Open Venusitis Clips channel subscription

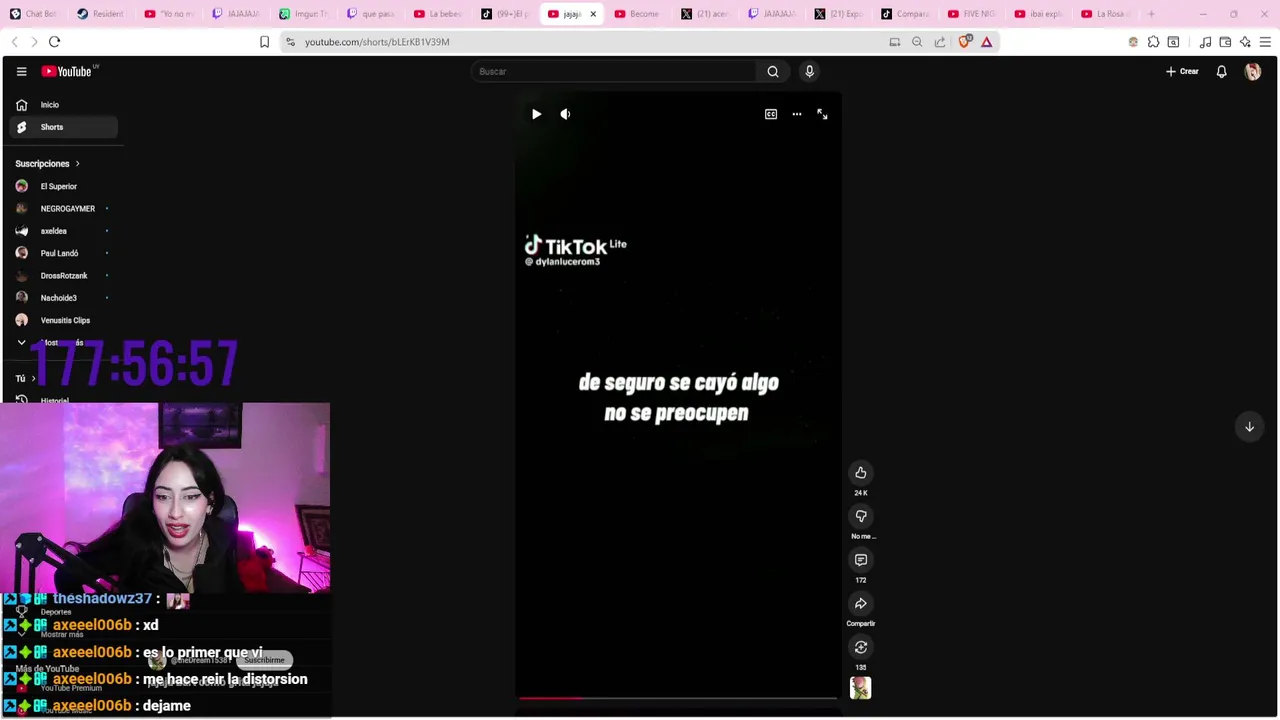(64, 320)
